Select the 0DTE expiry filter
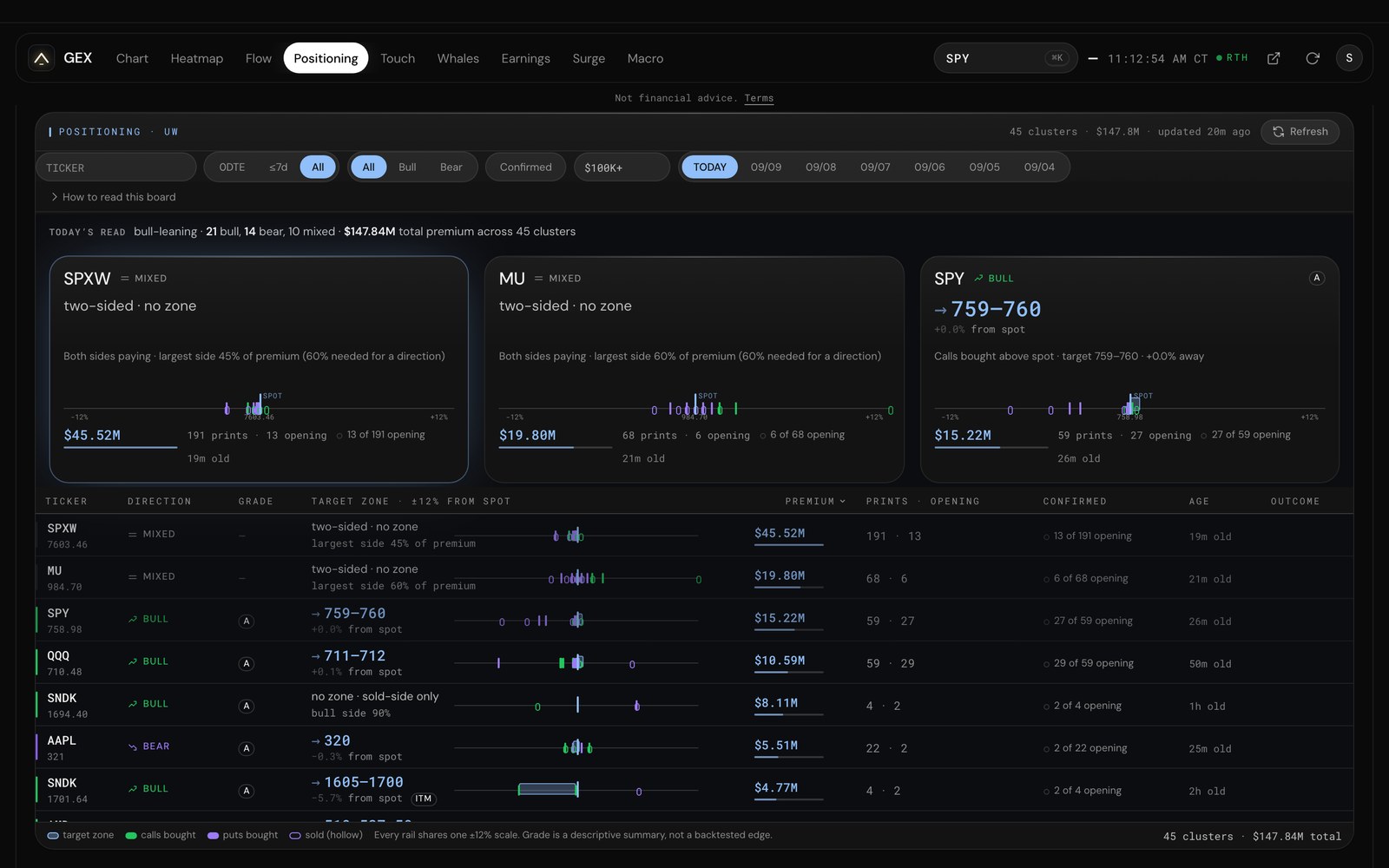 click(x=232, y=167)
